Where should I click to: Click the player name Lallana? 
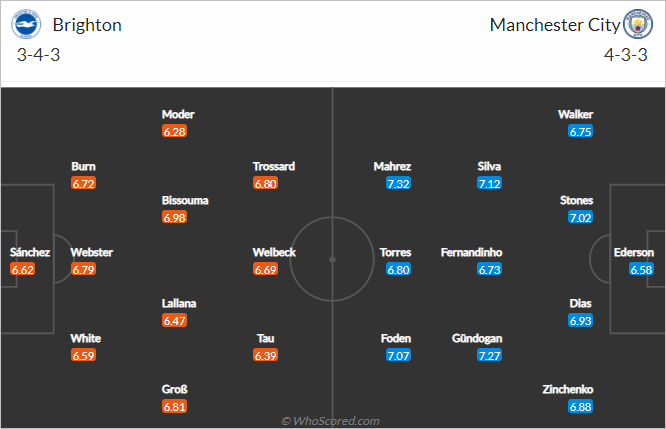[x=179, y=303]
